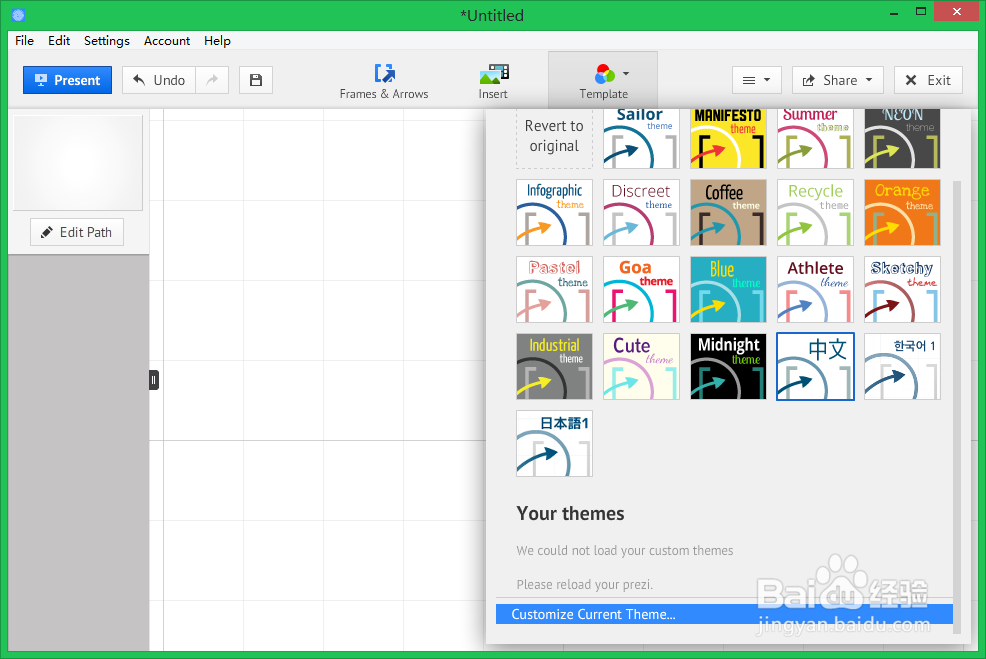Open the hamburger options dropdown

point(756,80)
